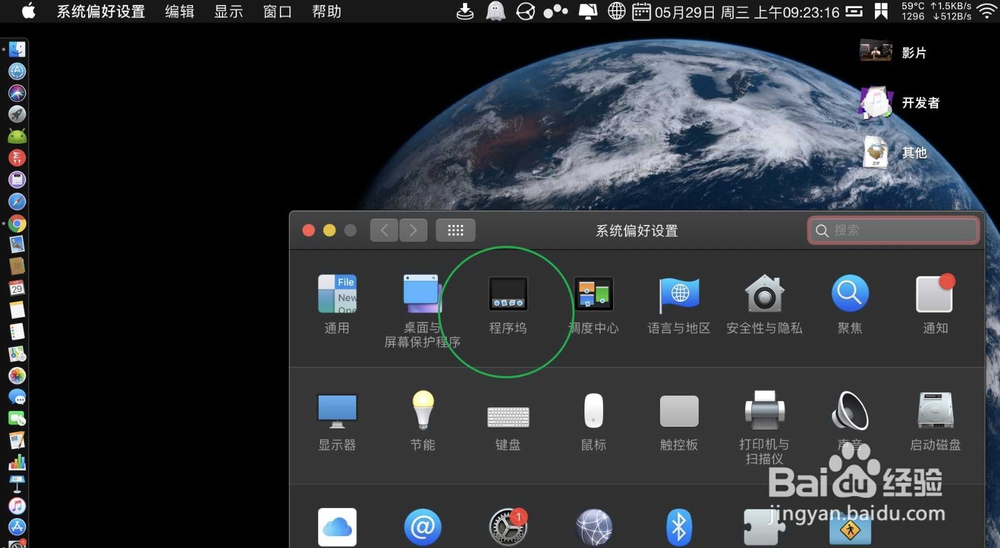Open the 语言与地区 preferences pane
Screen dimensions: 1000x548
pos(679,304)
